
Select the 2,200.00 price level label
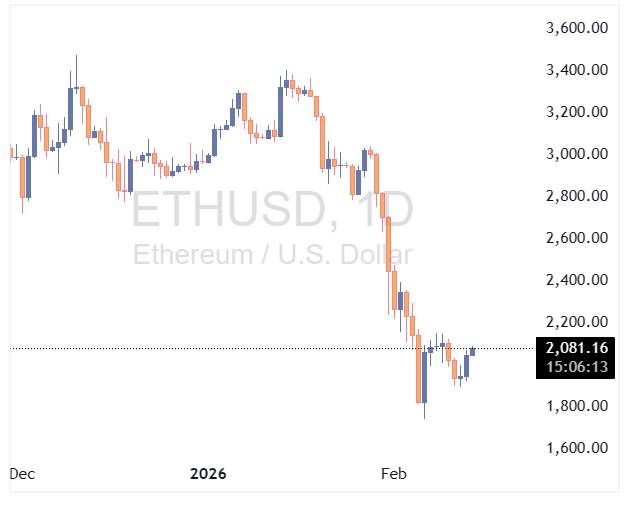(579, 322)
